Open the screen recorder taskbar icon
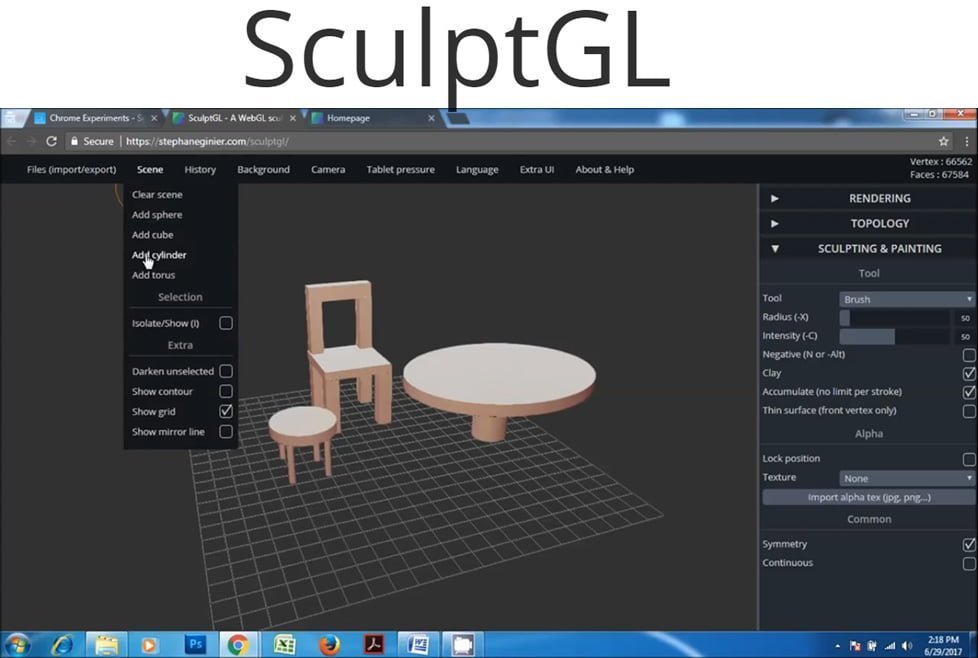 463,644
